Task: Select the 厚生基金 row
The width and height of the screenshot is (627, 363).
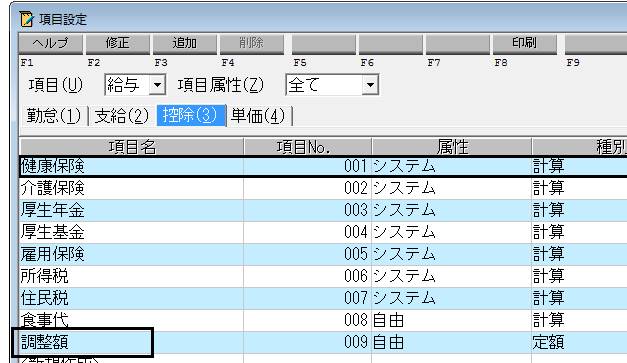Action: (323, 232)
